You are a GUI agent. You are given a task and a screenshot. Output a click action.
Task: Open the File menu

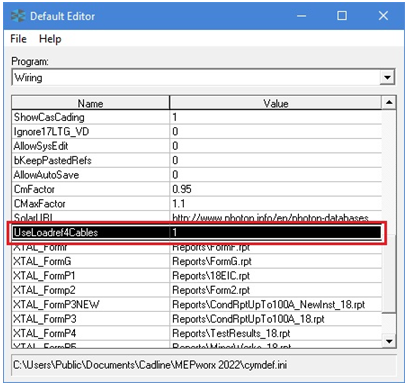point(18,39)
